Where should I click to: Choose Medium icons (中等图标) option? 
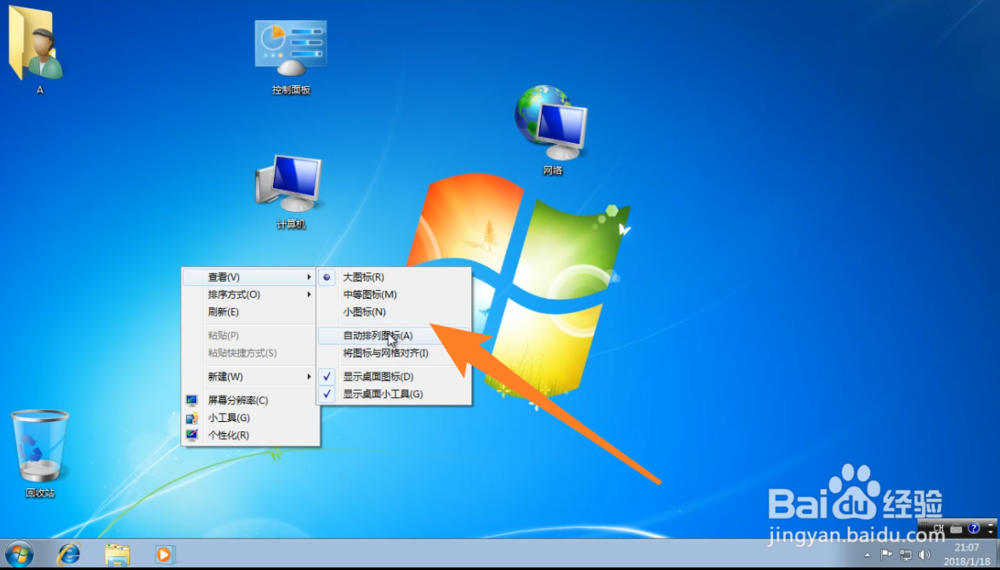tap(394, 295)
